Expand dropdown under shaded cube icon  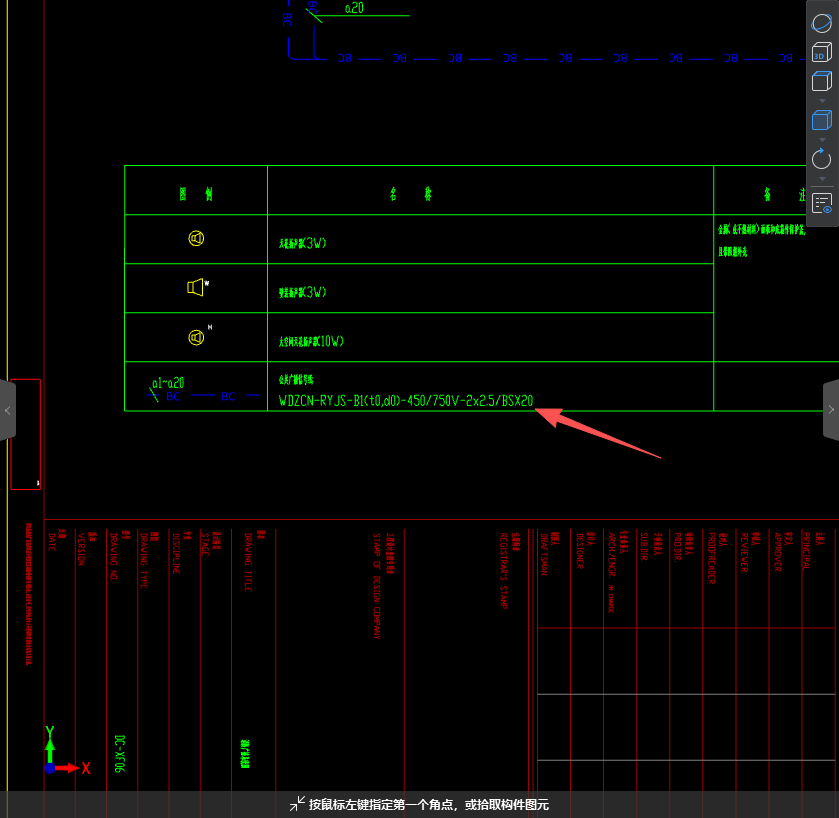pos(822,140)
